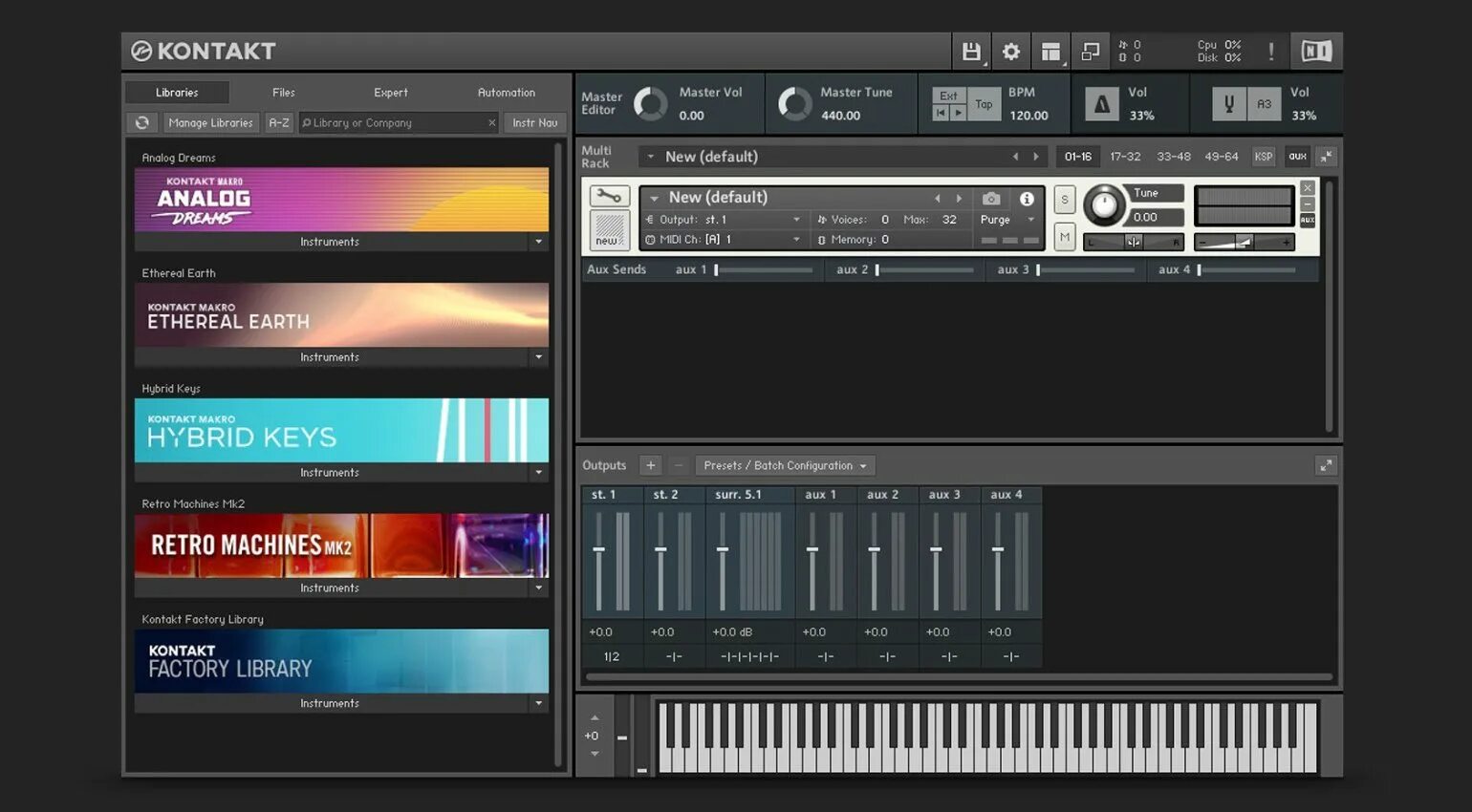Show instruments page 49-64
Viewport: 1472px width, 812px height.
click(x=1222, y=157)
